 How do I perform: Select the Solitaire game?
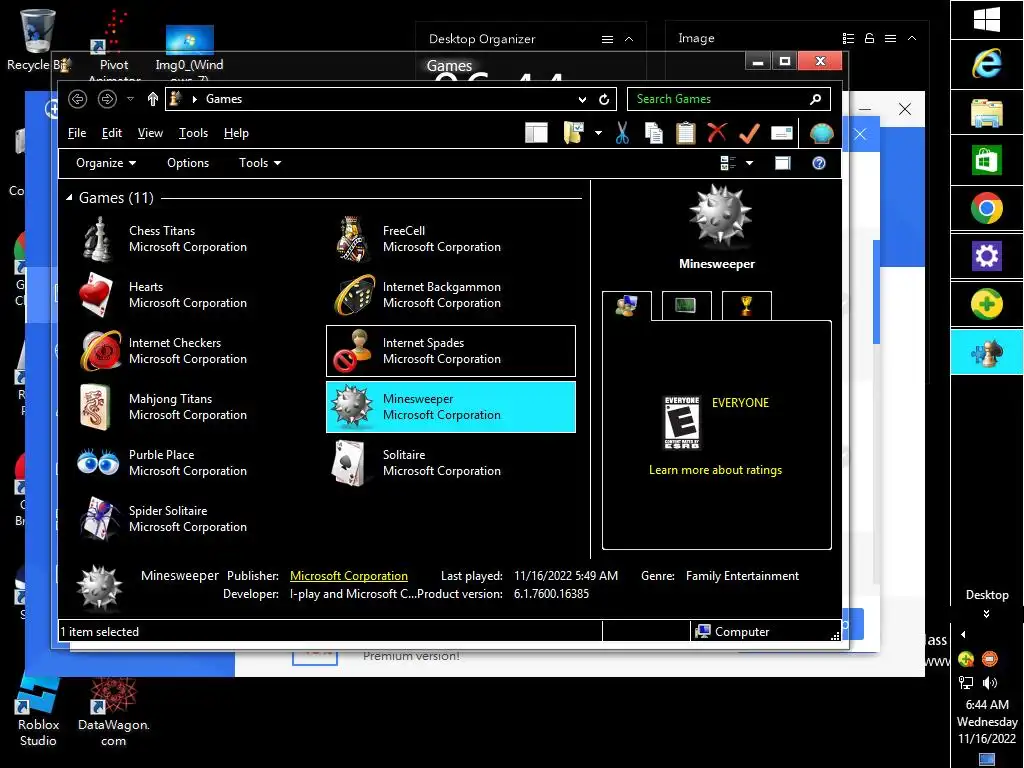coord(451,463)
